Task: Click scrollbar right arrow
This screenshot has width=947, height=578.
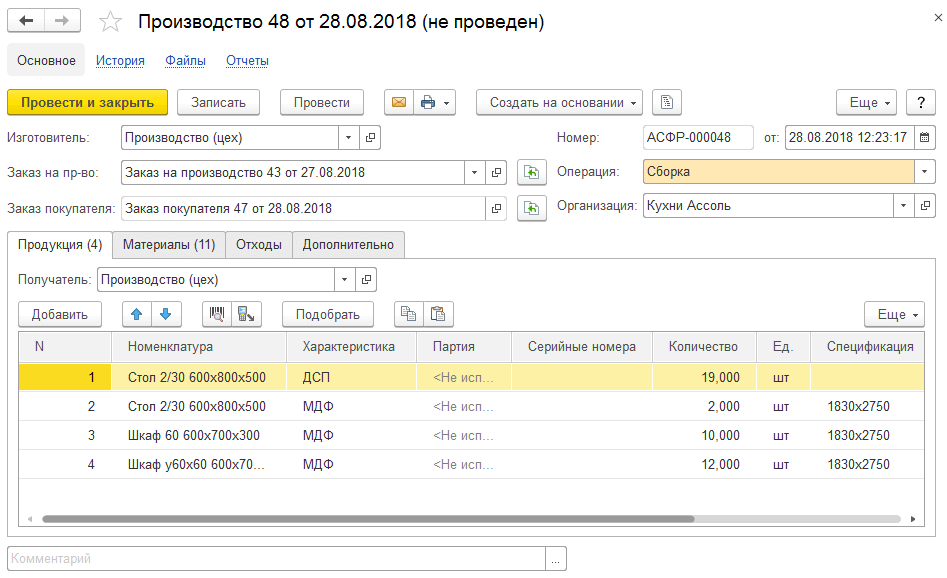Action: click(913, 519)
